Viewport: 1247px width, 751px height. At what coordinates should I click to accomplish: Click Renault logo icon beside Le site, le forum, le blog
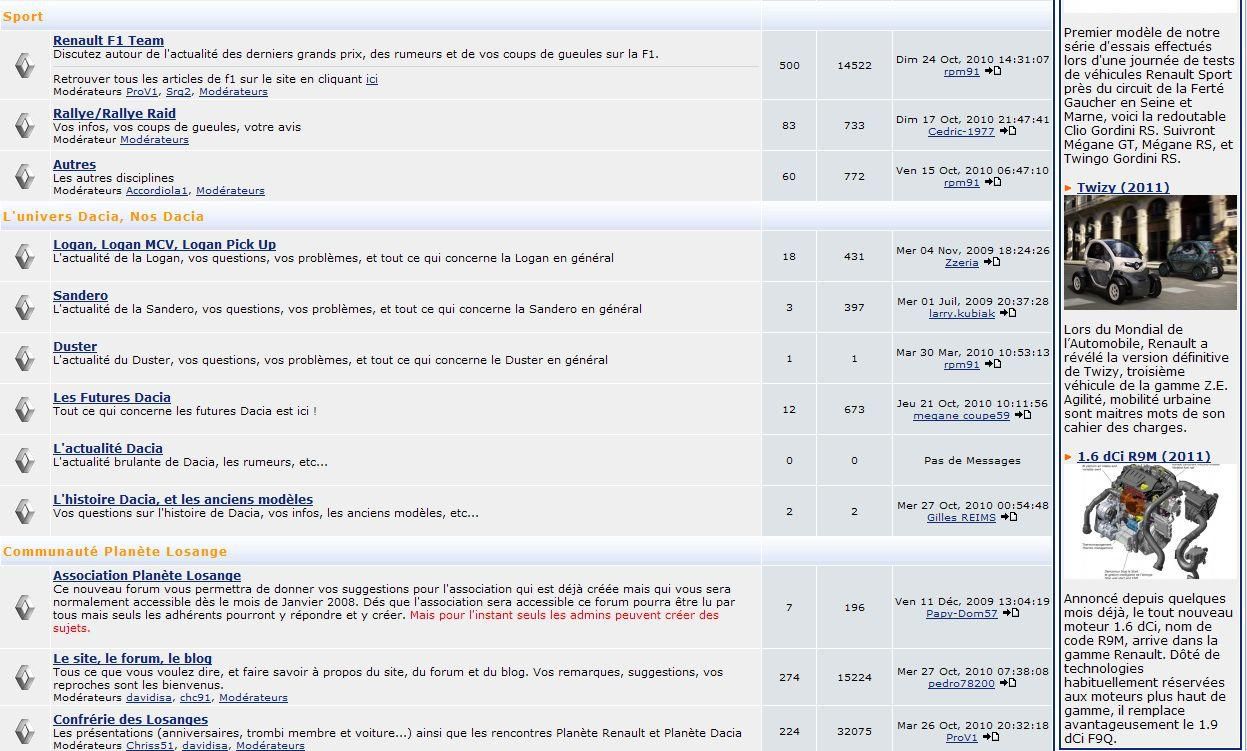pos(25,677)
